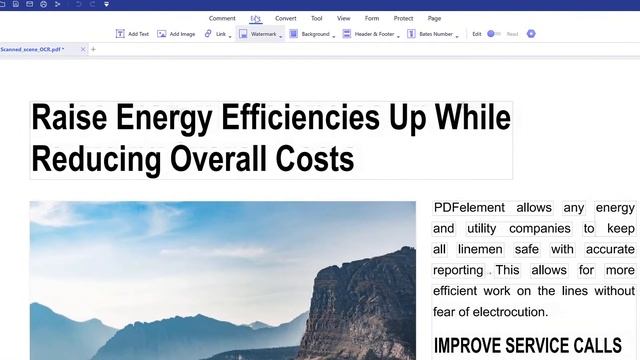The image size is (640, 360).
Task: Open the Protect tab
Action: 403,18
